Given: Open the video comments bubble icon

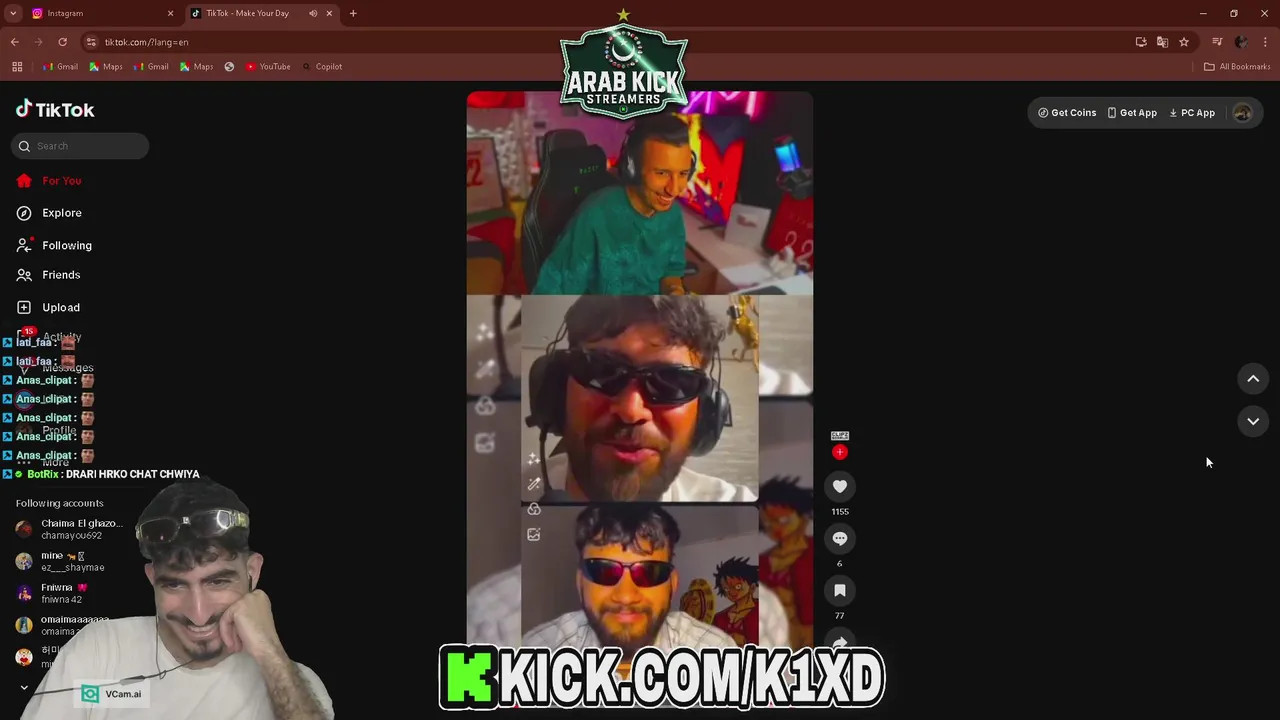Looking at the screenshot, I should tap(840, 539).
